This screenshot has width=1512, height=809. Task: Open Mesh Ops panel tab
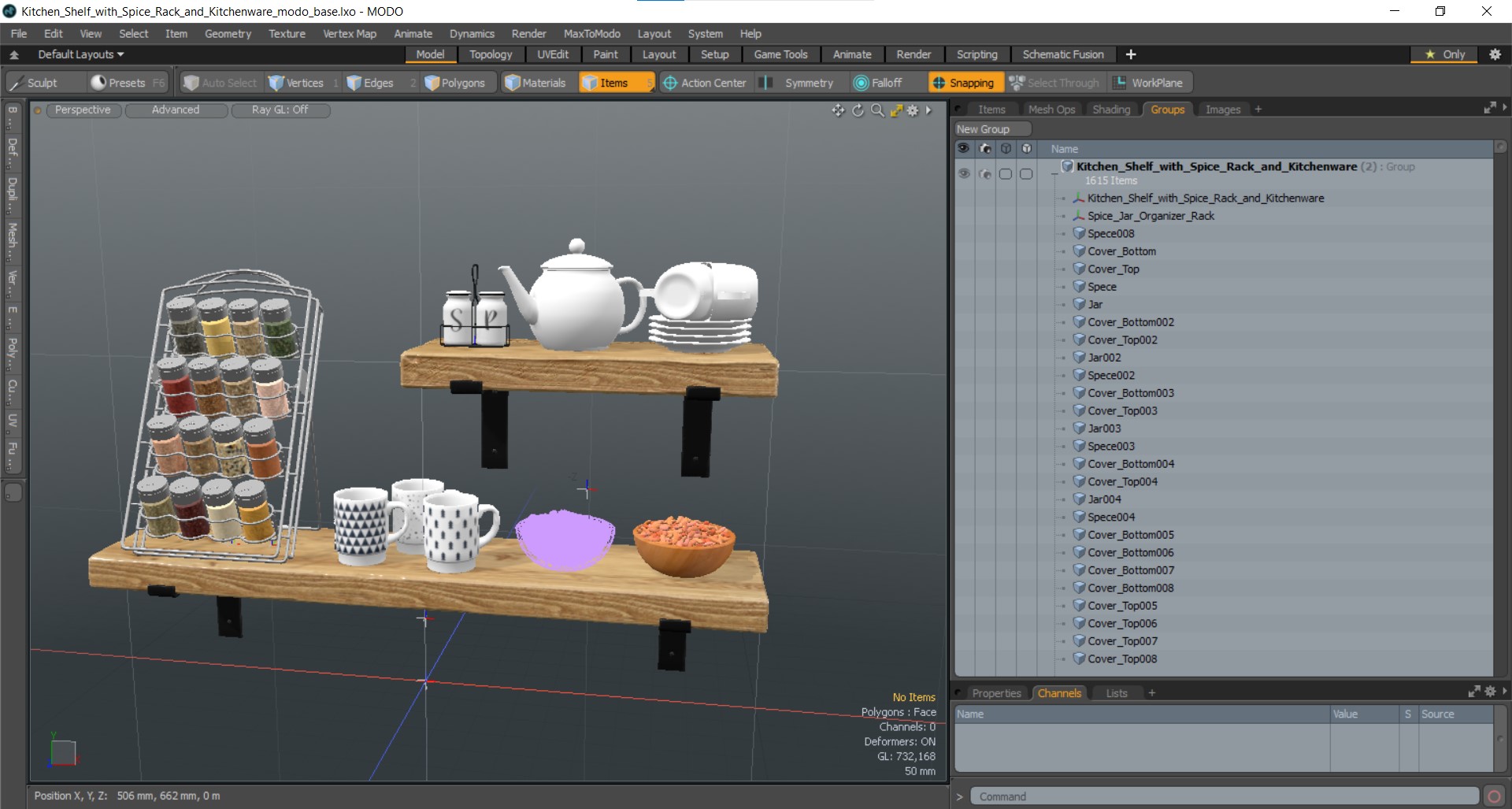coord(1051,109)
